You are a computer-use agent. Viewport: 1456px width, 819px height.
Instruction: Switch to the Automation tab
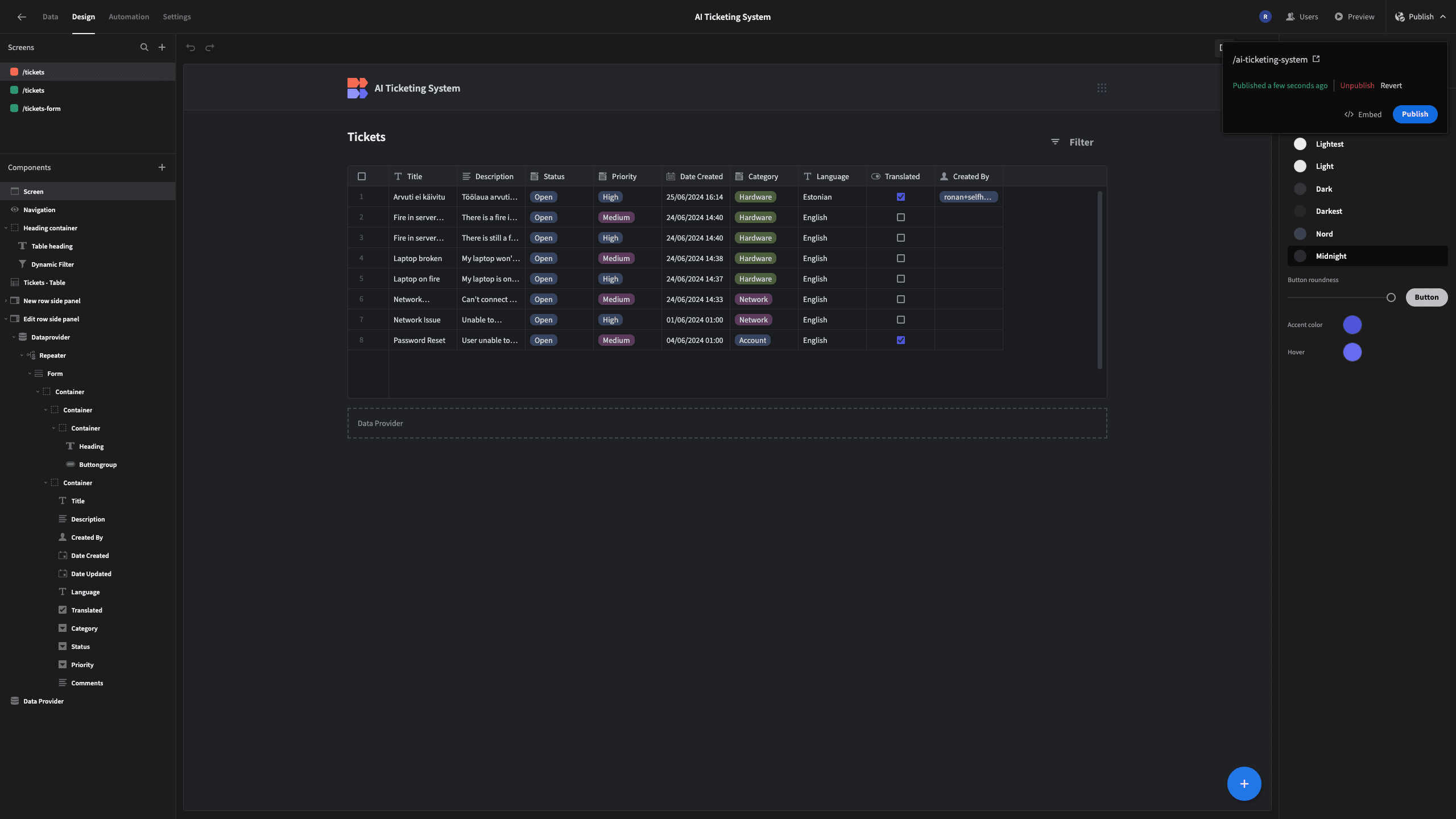click(129, 17)
